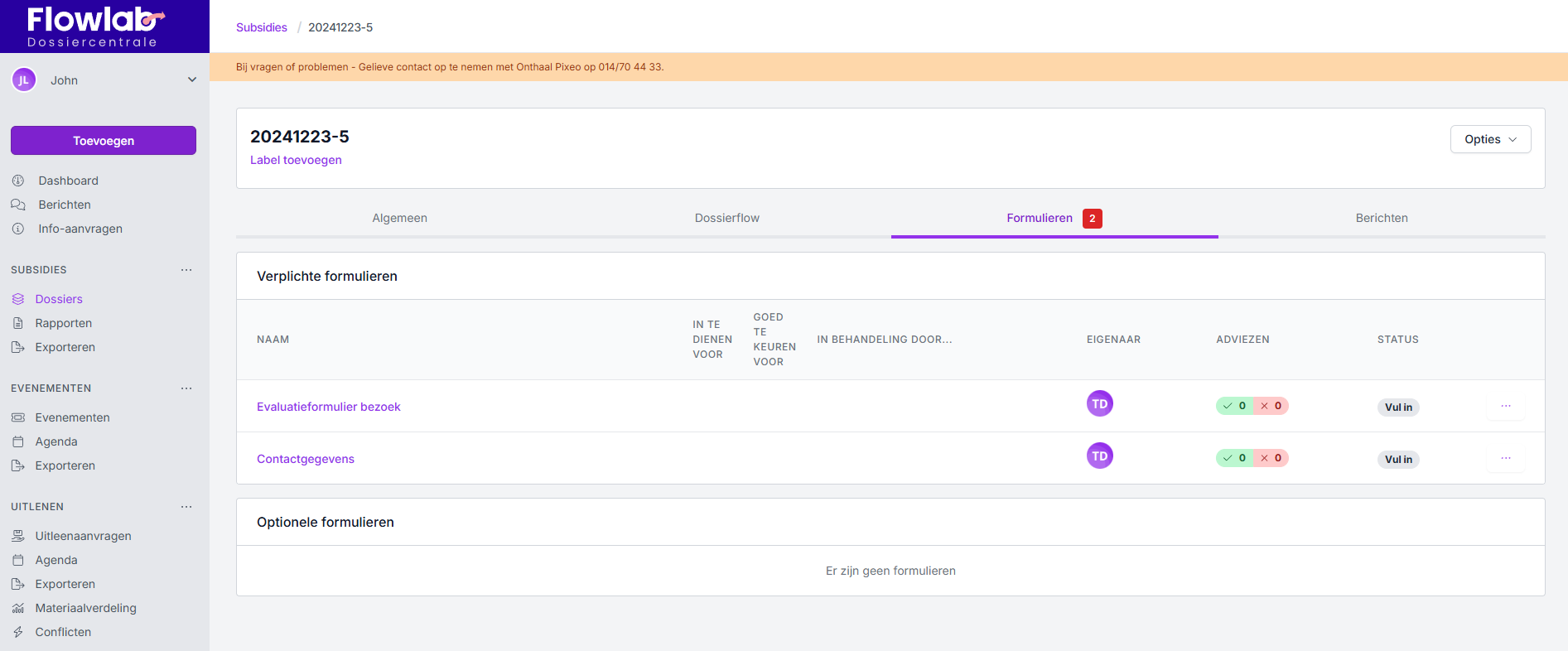The width and height of the screenshot is (1568, 651).
Task: Click the TD owner avatar for Contactgegevens
Action: click(1099, 456)
